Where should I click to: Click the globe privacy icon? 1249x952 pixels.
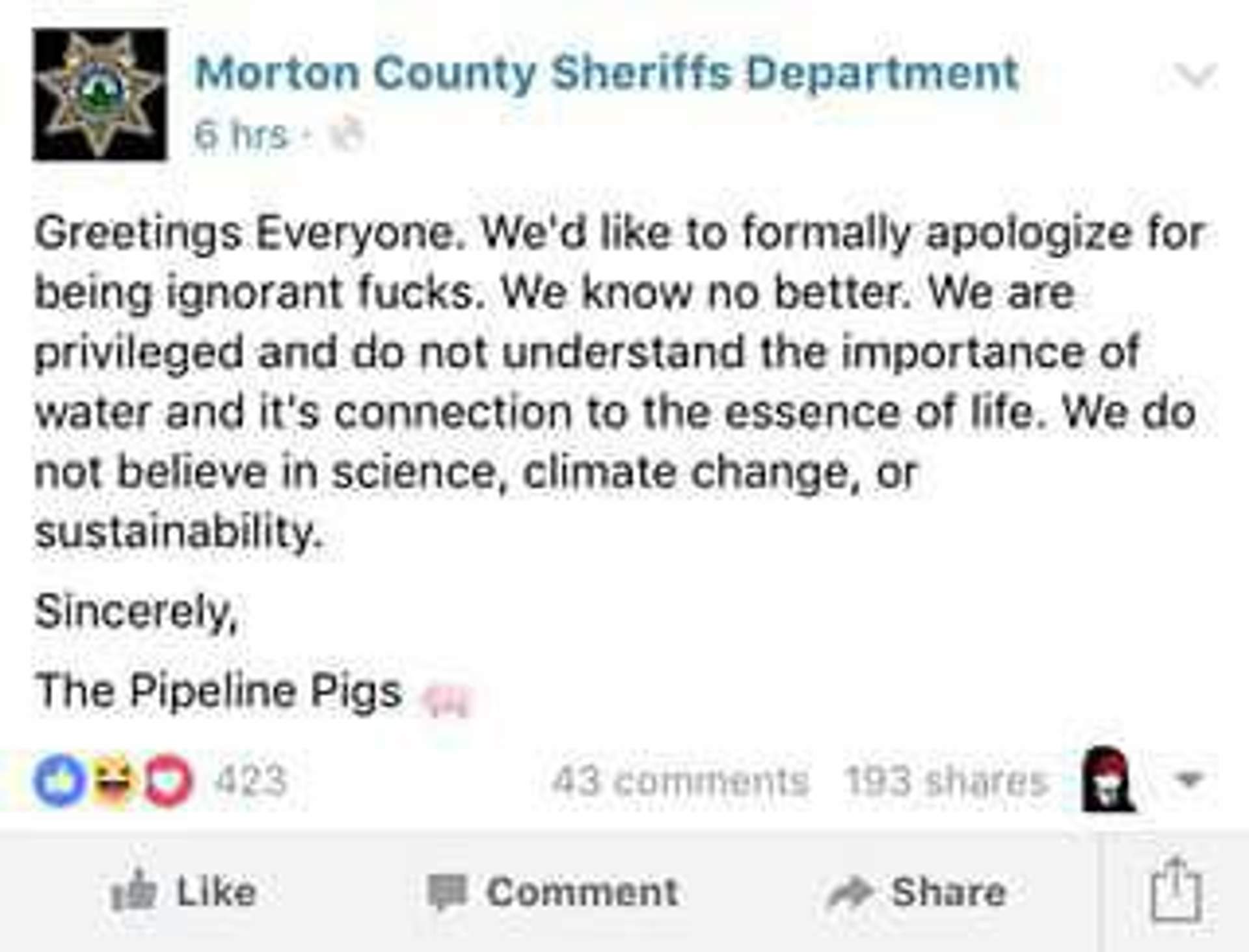pyautogui.click(x=345, y=135)
